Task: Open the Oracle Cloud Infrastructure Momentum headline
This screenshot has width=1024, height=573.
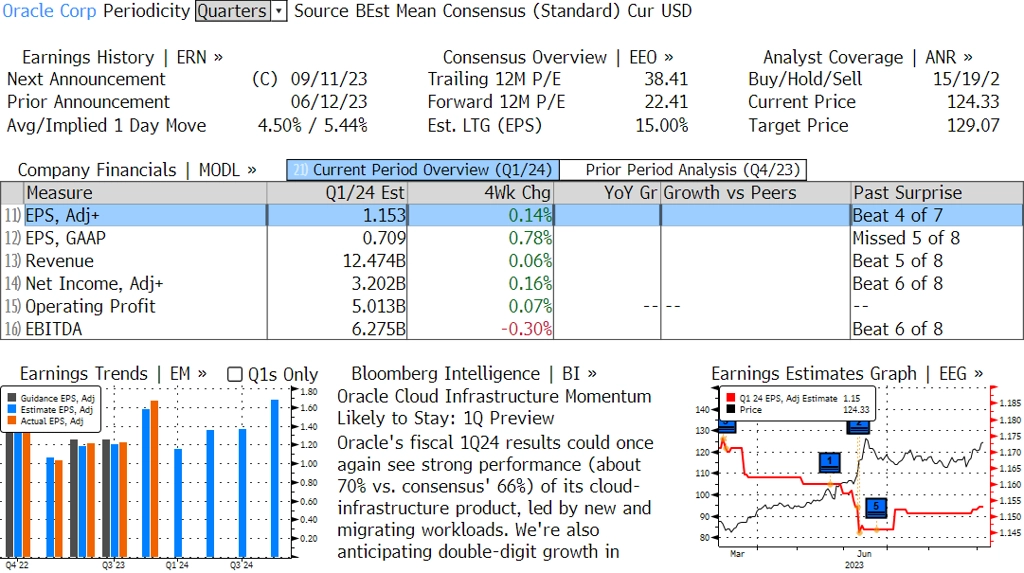Action: (494, 407)
